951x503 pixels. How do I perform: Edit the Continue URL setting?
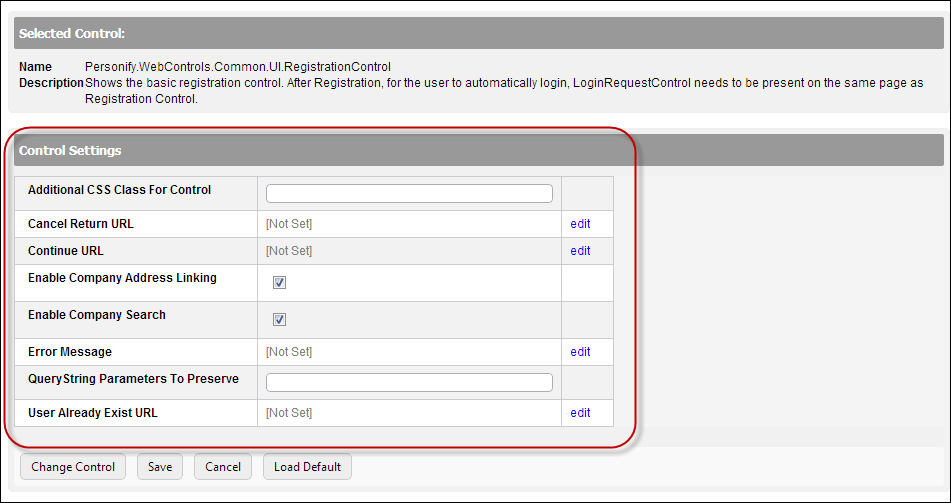click(580, 251)
